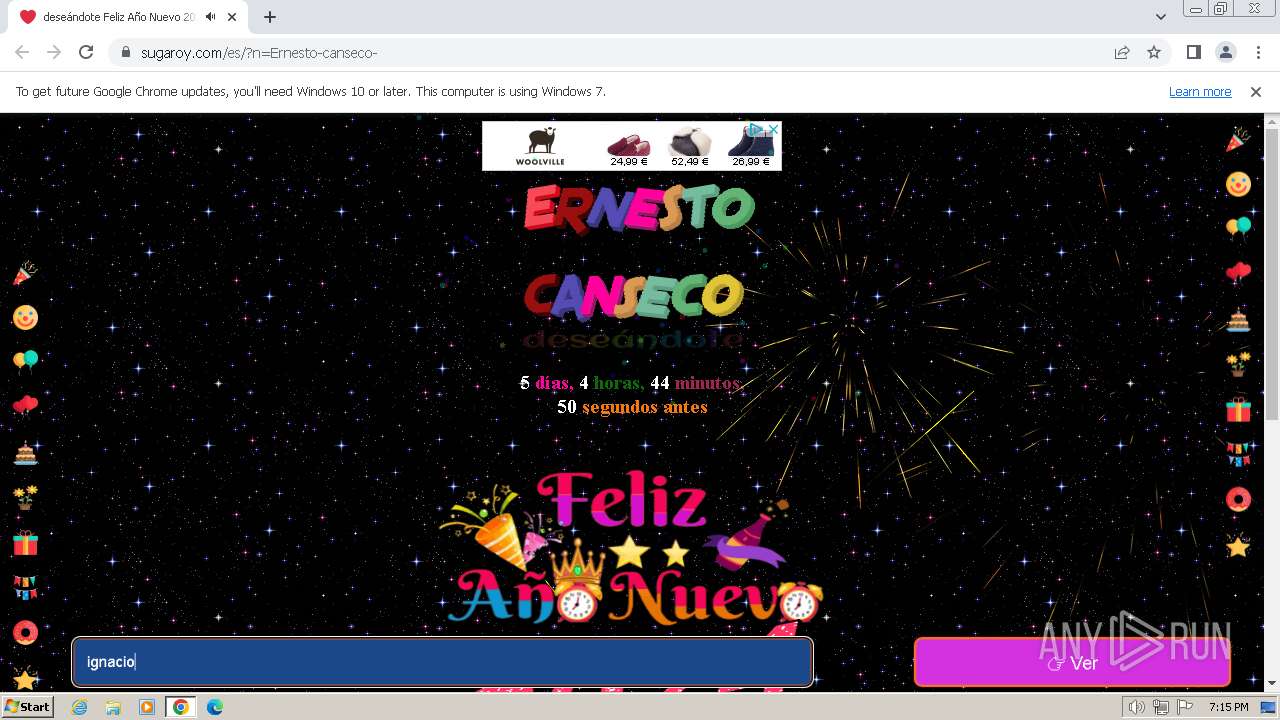Viewport: 1280px width, 720px height.
Task: Close the ad with X icon
Action: (773, 129)
